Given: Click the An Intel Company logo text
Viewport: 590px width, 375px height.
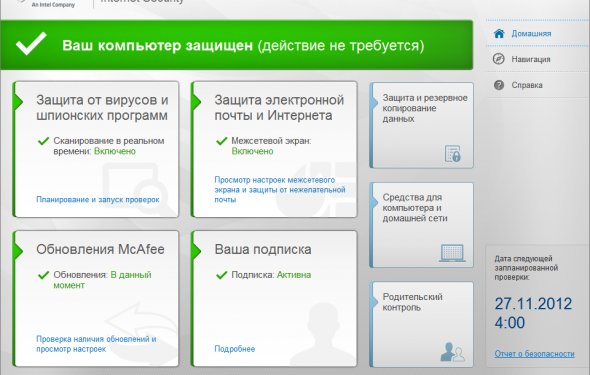Looking at the screenshot, I should click(x=53, y=5).
